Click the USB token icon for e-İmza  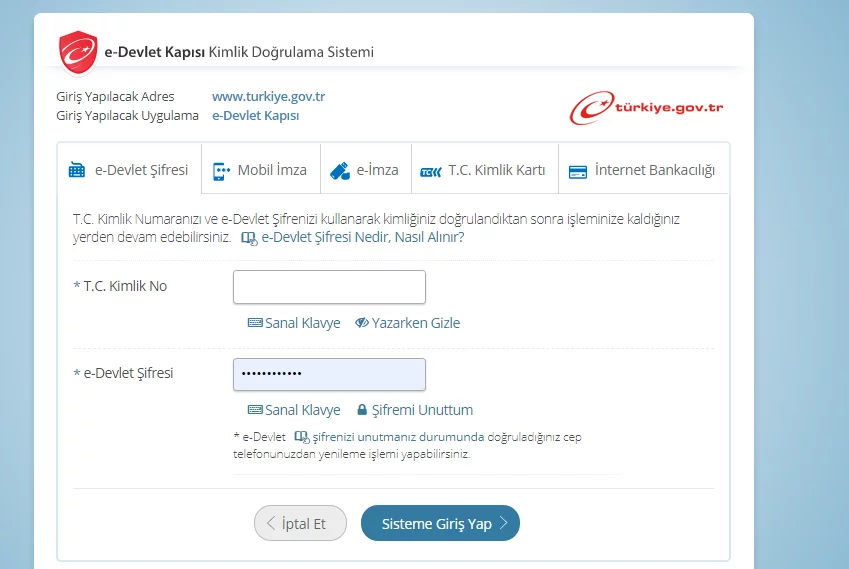pyautogui.click(x=340, y=171)
